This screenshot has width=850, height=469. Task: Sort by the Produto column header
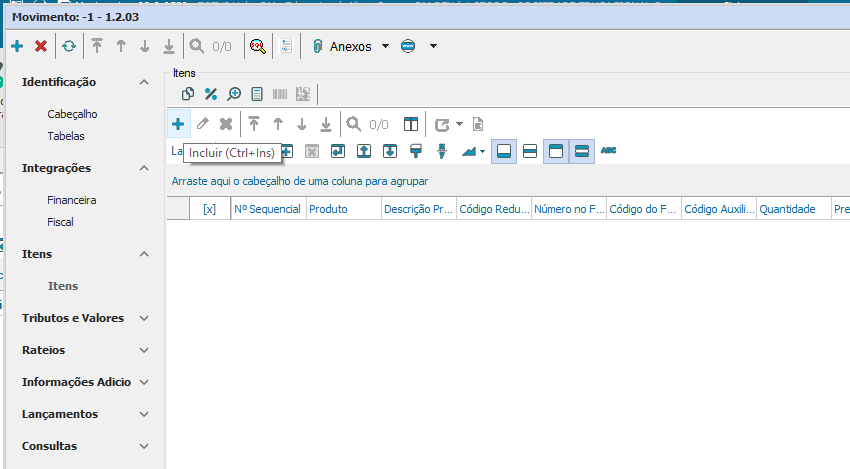point(343,209)
